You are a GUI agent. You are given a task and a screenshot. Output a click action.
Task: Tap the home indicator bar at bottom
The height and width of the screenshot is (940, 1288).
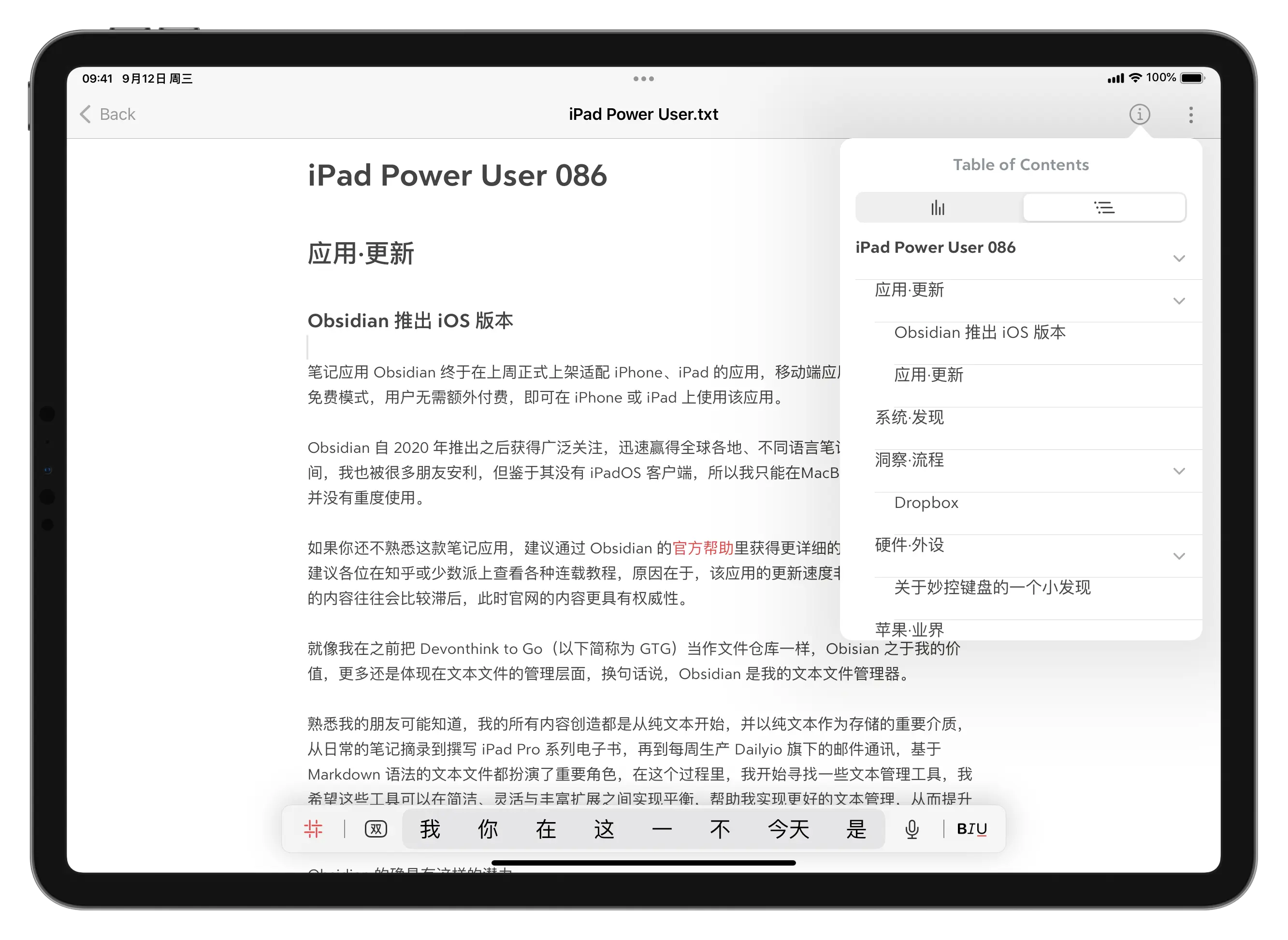tap(643, 863)
